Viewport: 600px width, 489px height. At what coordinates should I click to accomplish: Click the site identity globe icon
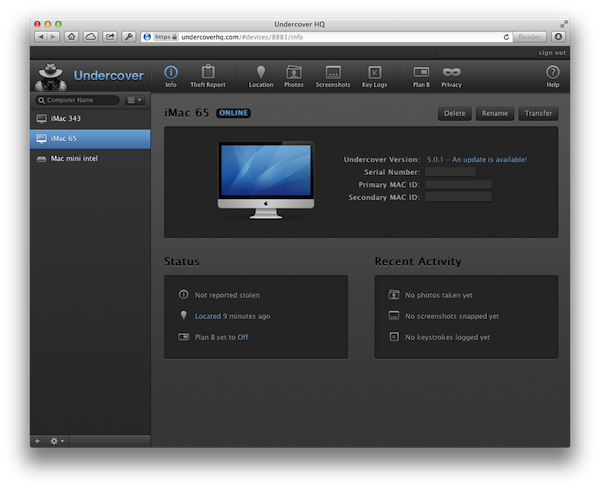click(147, 37)
